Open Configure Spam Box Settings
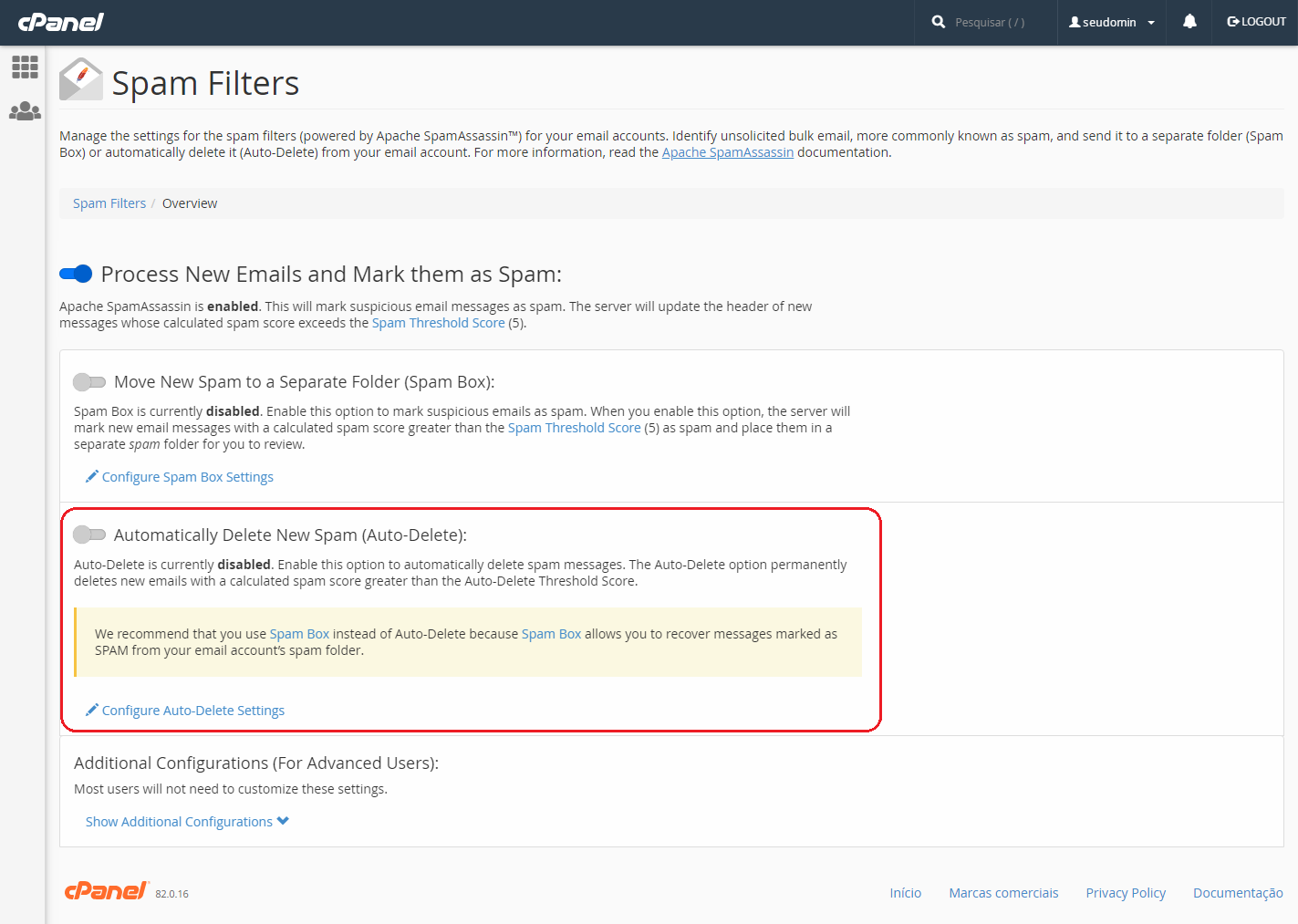Screen dimensions: 1298x924 pos(188,477)
